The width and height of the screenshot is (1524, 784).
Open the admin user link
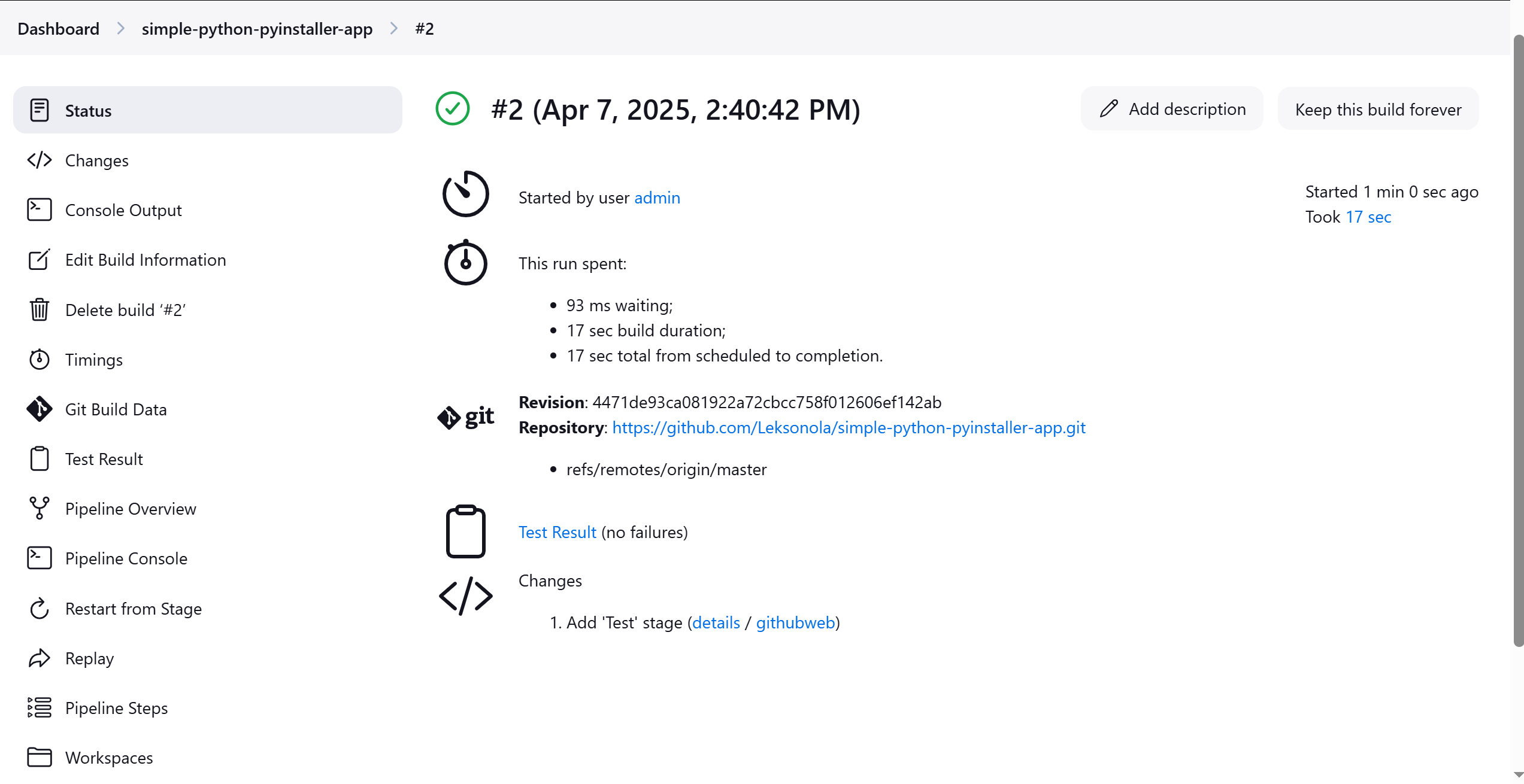point(657,197)
